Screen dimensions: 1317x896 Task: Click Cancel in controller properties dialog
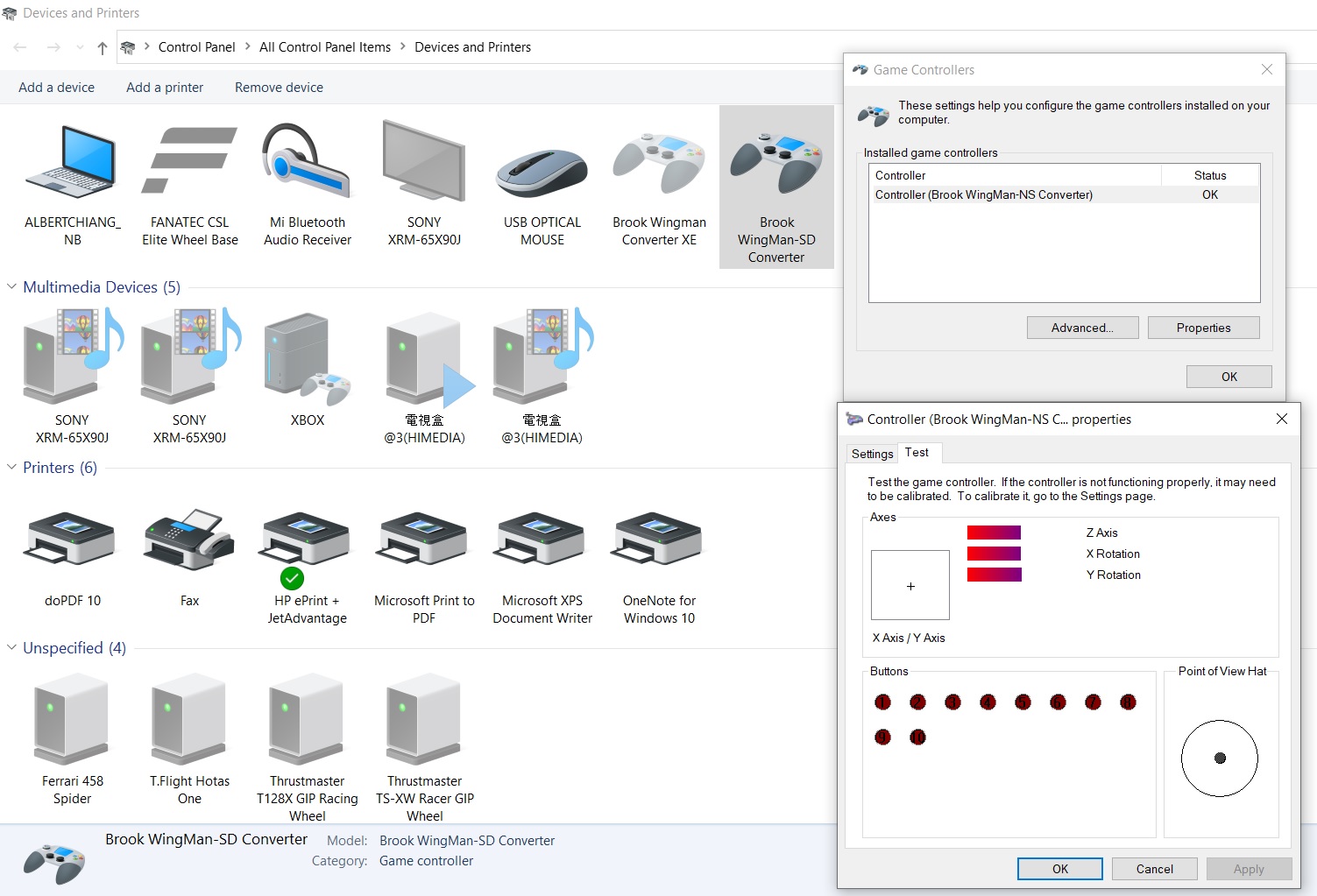pos(1154,869)
